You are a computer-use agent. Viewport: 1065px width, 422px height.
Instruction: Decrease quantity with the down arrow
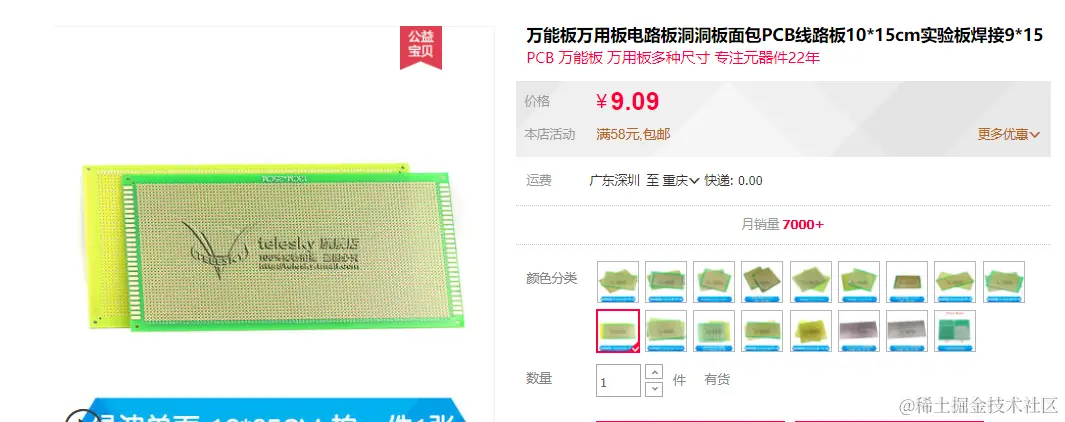click(653, 389)
